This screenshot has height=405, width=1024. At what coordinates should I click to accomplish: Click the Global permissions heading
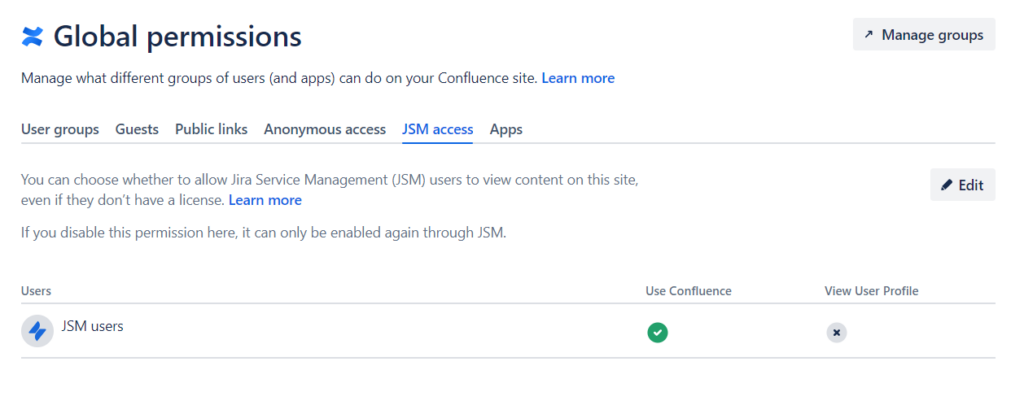click(x=178, y=37)
